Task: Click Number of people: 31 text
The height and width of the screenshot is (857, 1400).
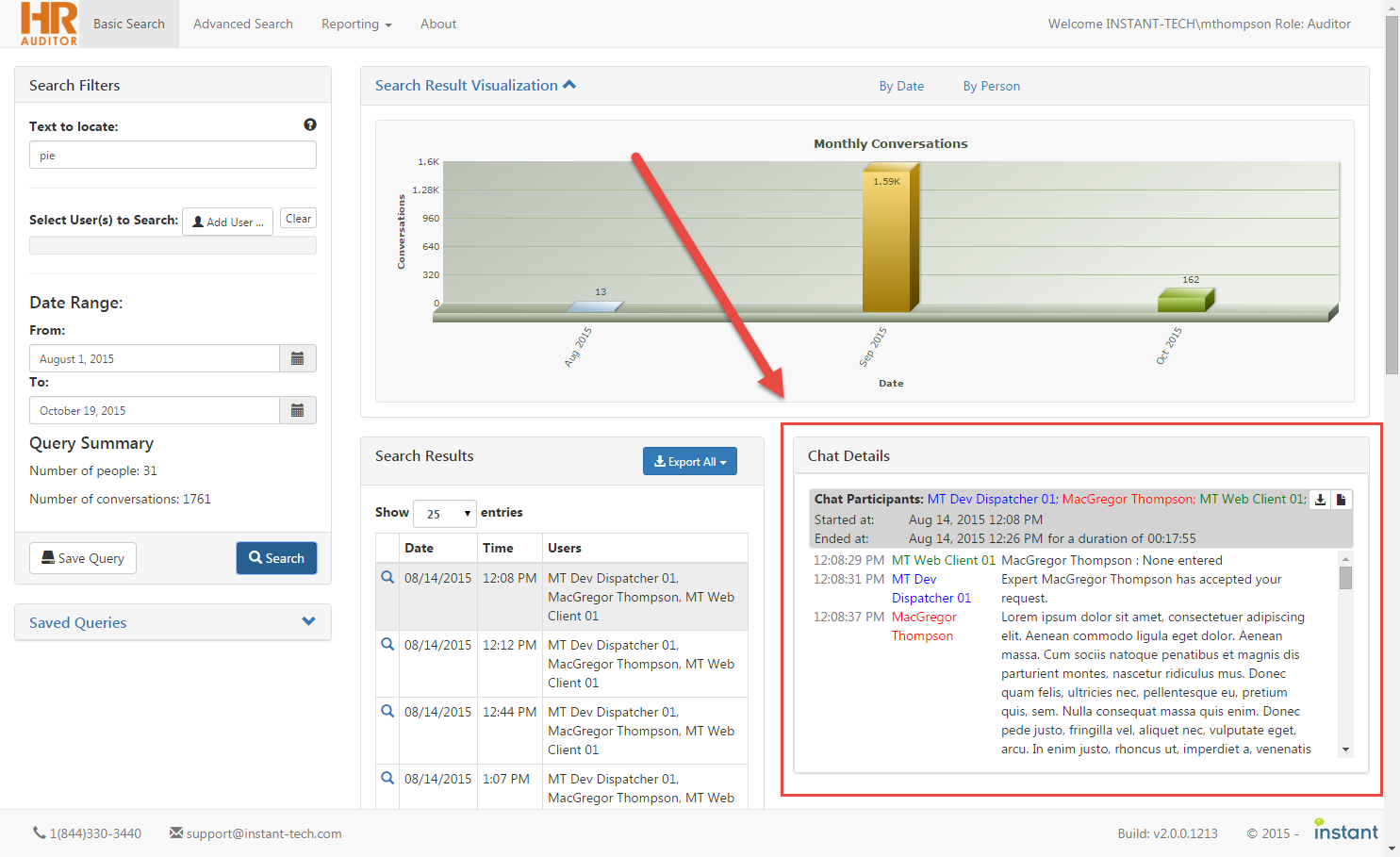Action: coord(93,470)
